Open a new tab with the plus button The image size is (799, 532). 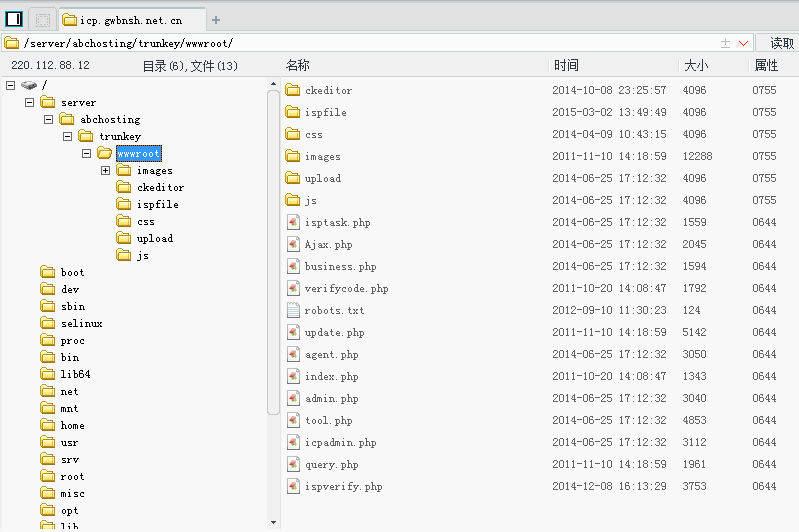click(x=216, y=20)
